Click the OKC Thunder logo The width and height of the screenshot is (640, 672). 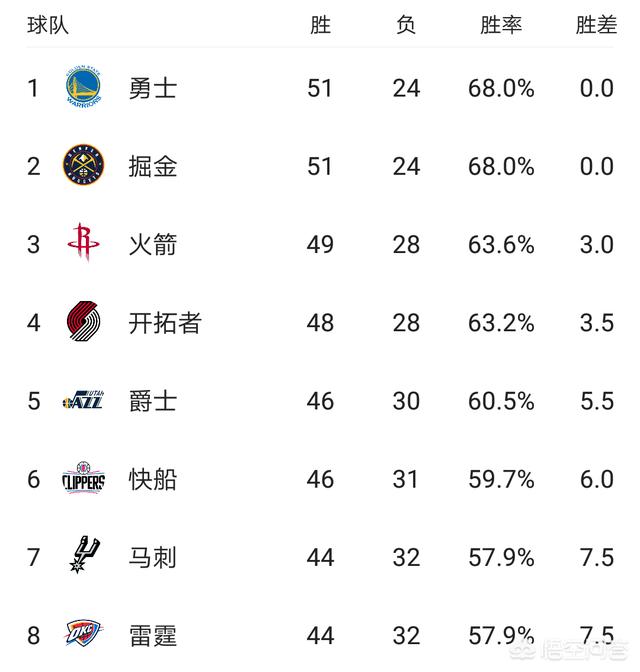click(83, 633)
